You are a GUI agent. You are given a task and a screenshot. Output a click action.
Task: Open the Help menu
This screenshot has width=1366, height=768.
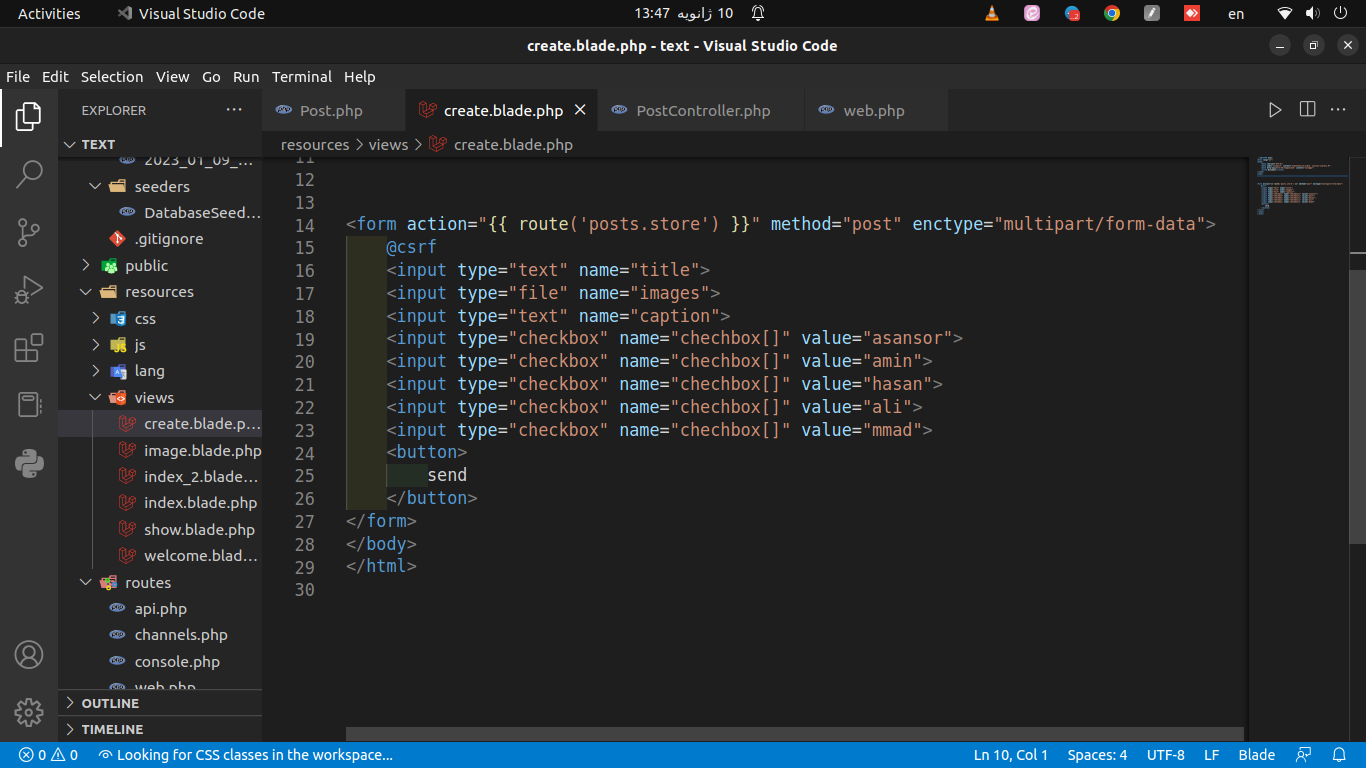coord(360,77)
